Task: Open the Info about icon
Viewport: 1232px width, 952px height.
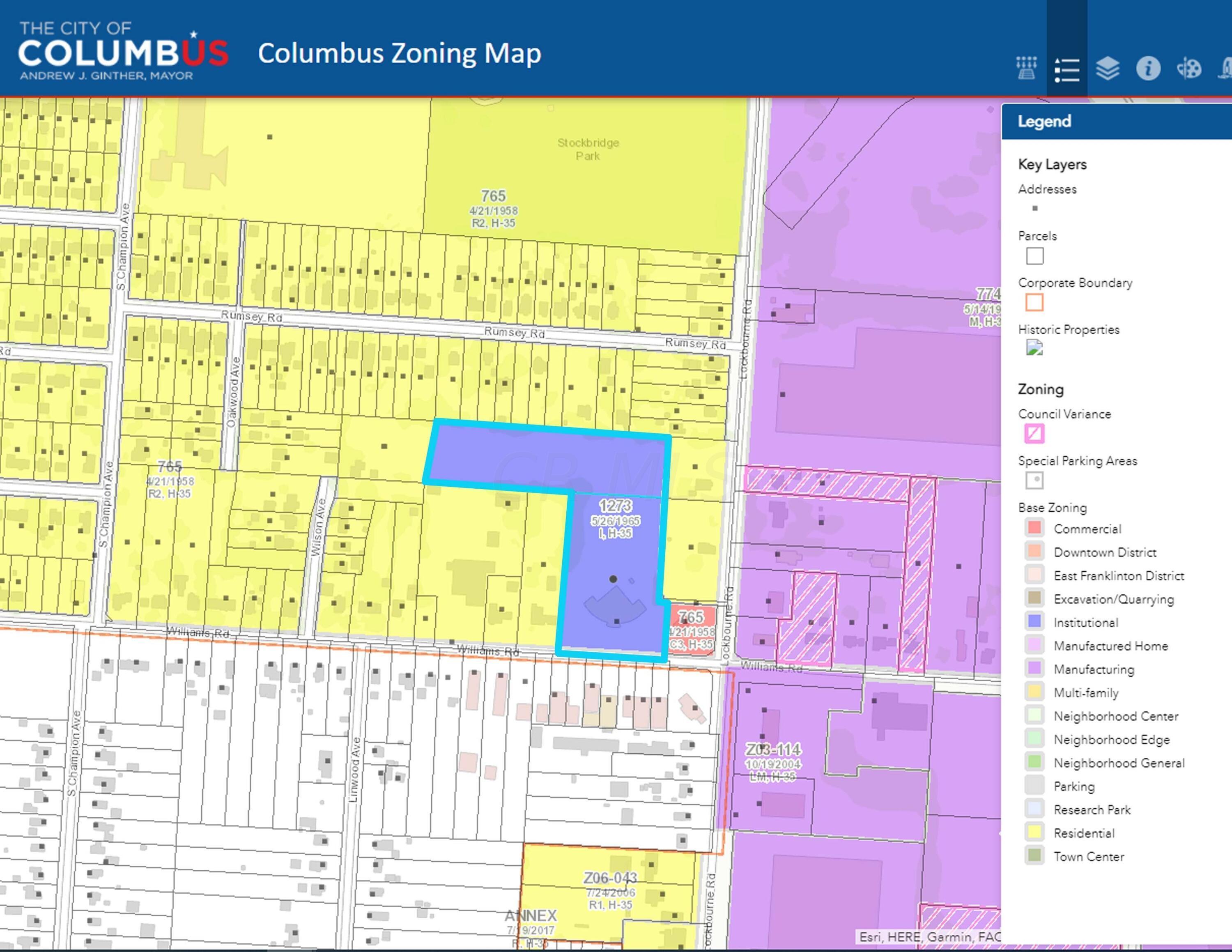Action: (x=1148, y=68)
